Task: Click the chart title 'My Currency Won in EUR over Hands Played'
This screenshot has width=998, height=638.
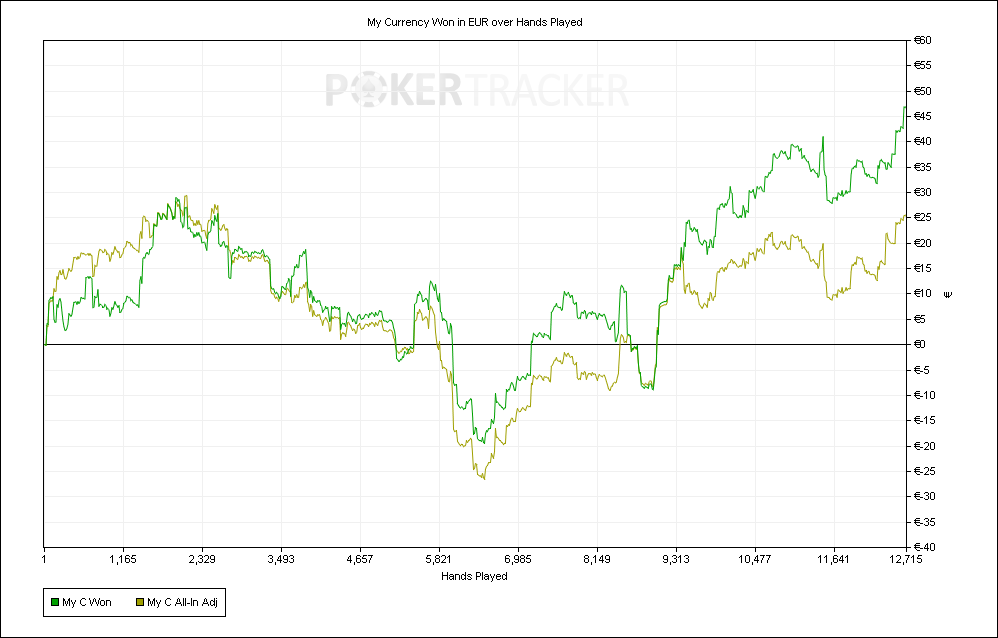Action: point(475,22)
